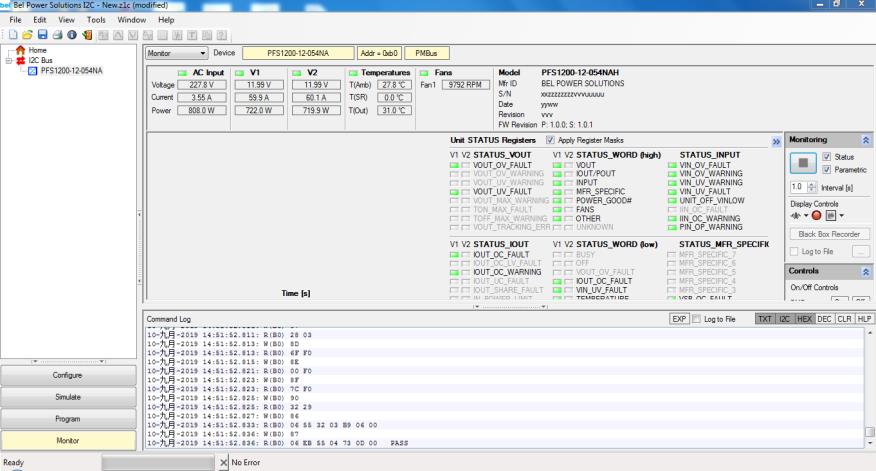
Task: Uncheck the Parametric checkbox
Action: (x=825, y=169)
